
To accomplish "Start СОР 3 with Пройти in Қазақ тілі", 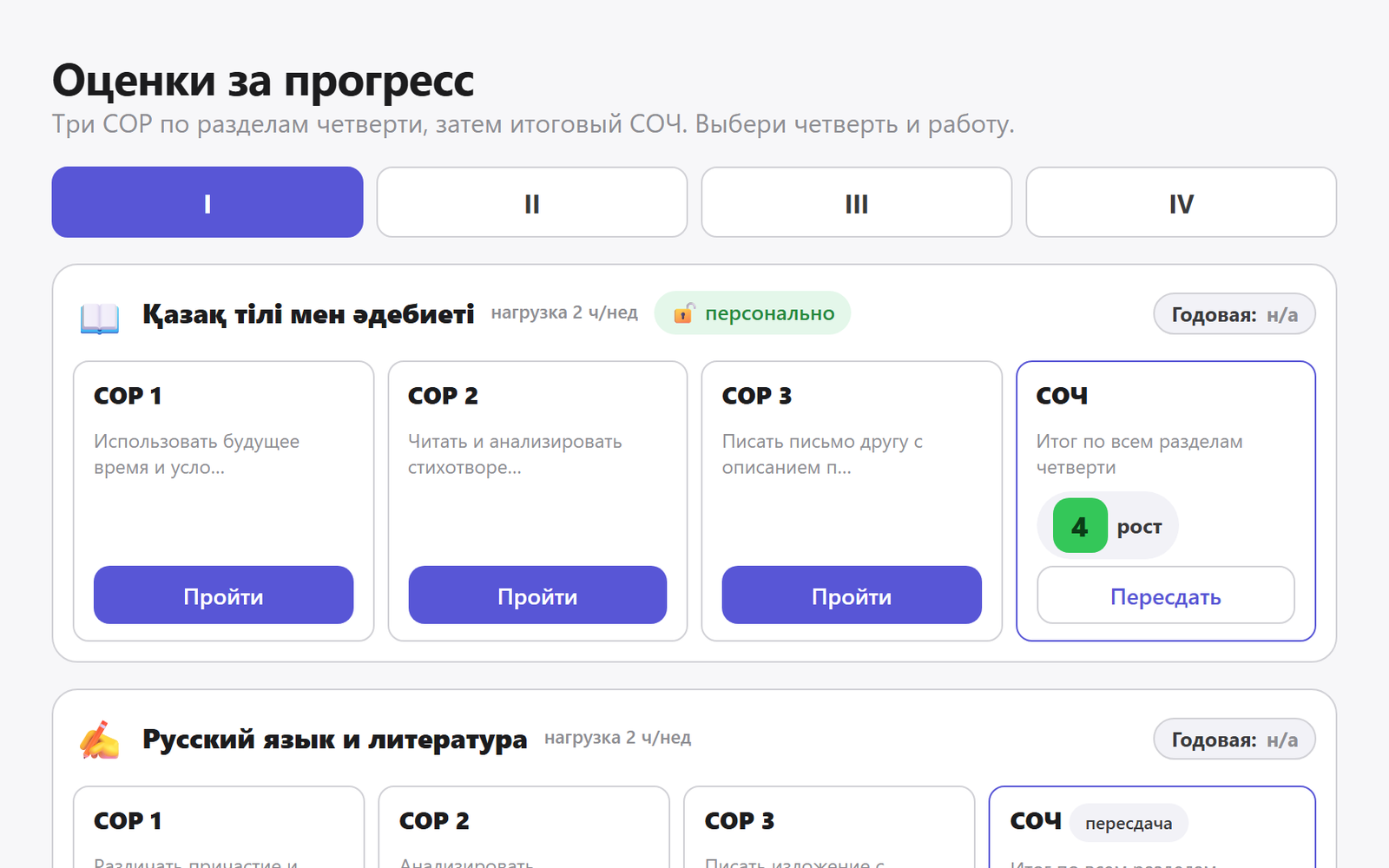I will [x=852, y=595].
